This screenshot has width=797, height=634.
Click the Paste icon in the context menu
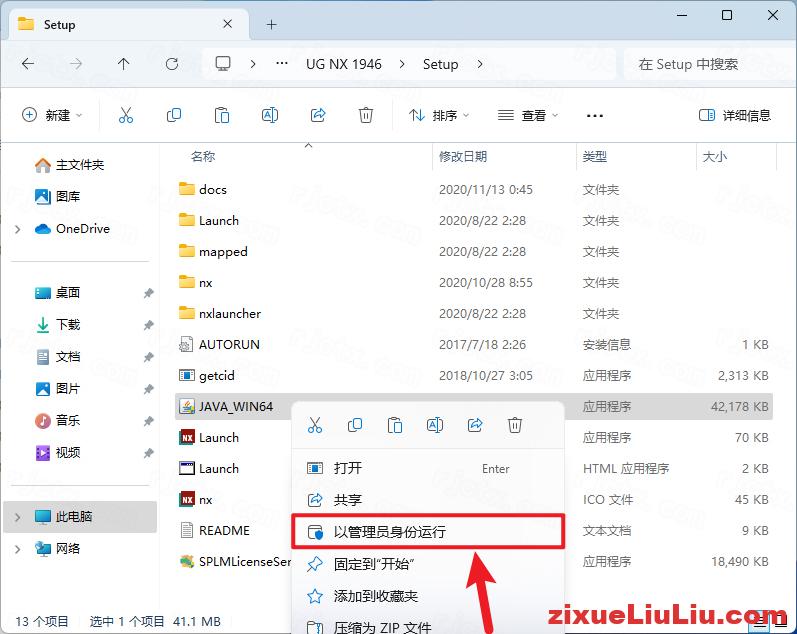point(395,425)
